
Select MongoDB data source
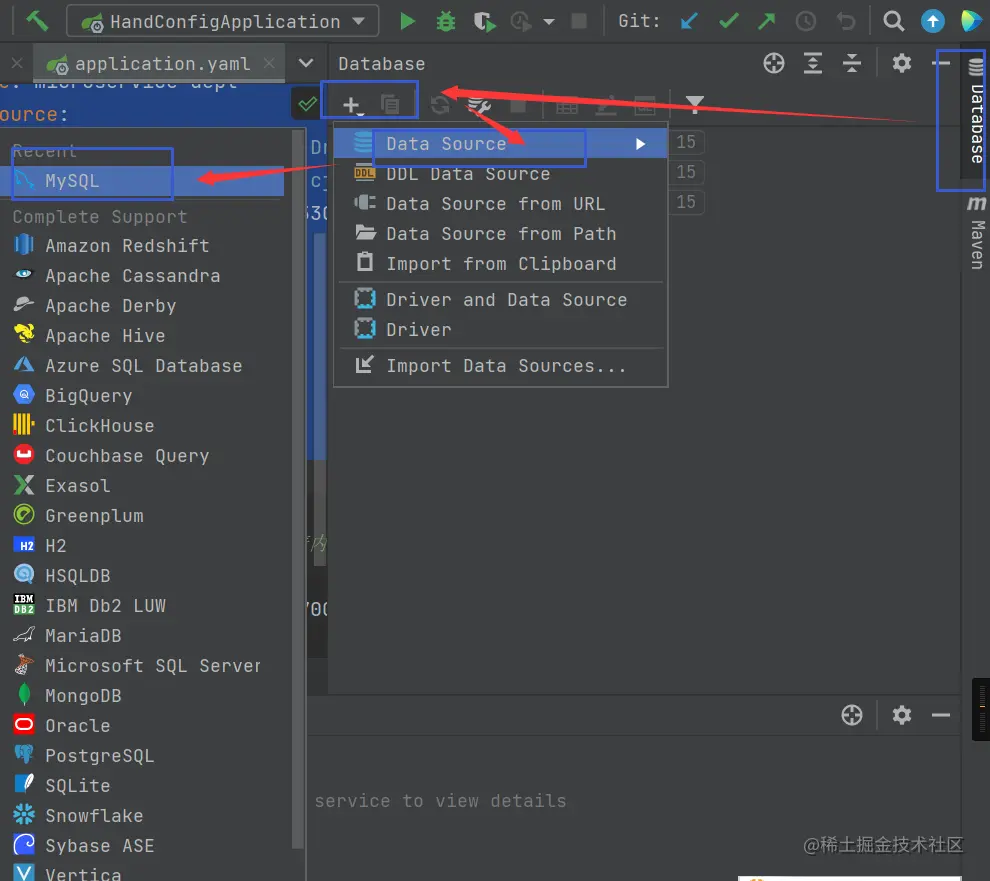tap(142, 695)
